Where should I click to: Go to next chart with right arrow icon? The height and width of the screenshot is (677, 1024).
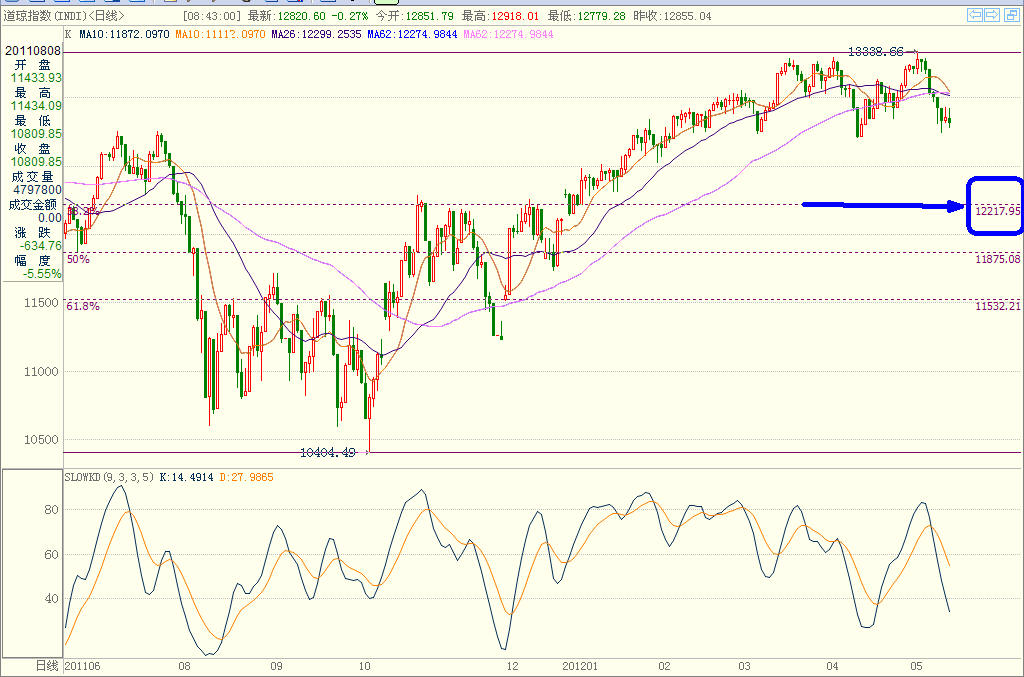pos(992,15)
